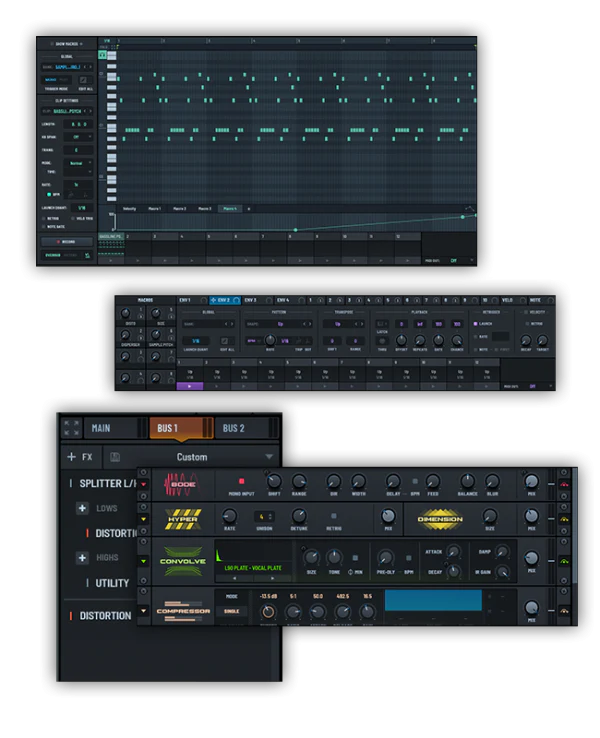Click the expand view icon beside MAIN

coord(70,428)
